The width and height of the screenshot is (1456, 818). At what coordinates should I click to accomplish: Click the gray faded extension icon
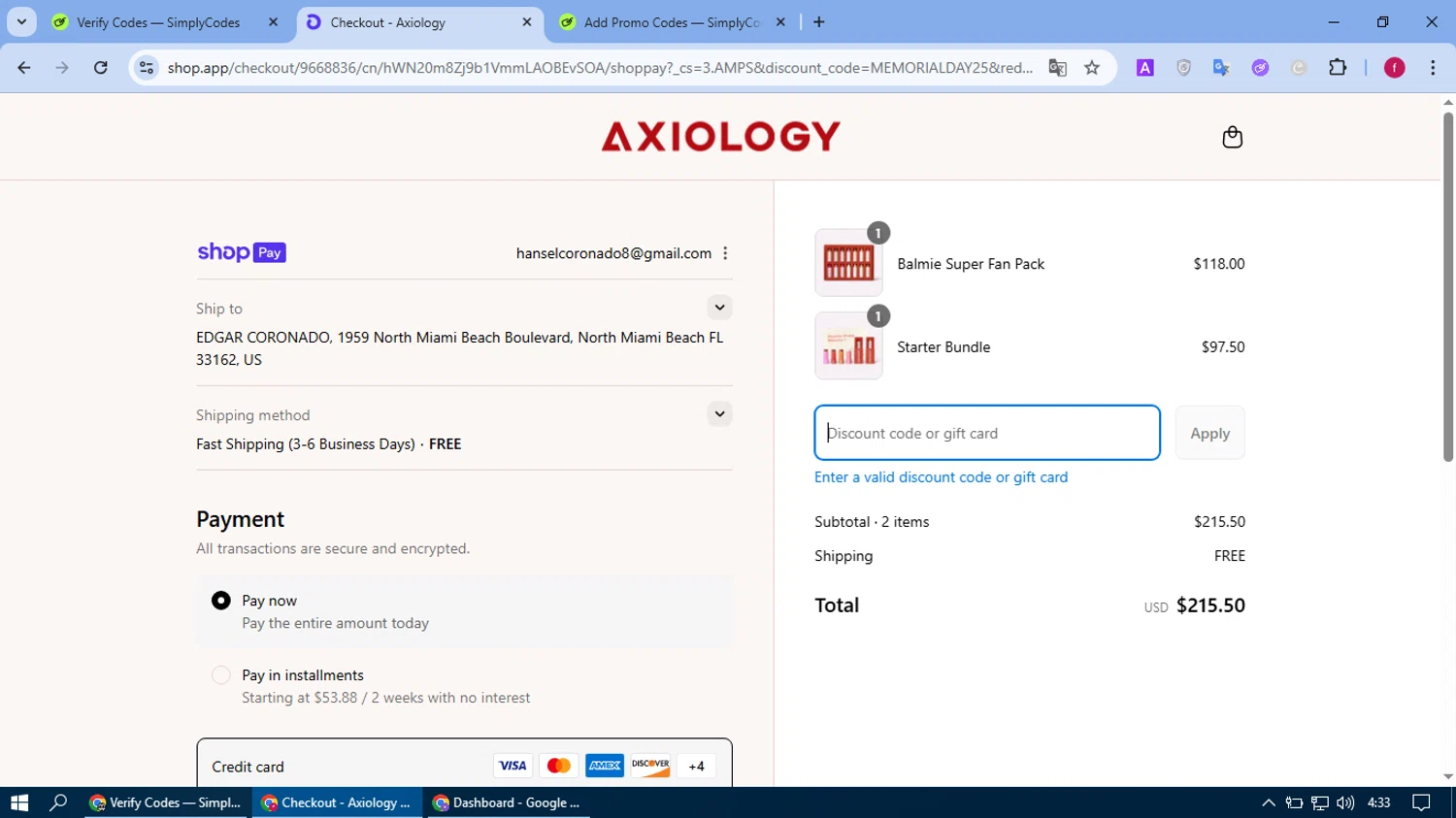(1299, 67)
